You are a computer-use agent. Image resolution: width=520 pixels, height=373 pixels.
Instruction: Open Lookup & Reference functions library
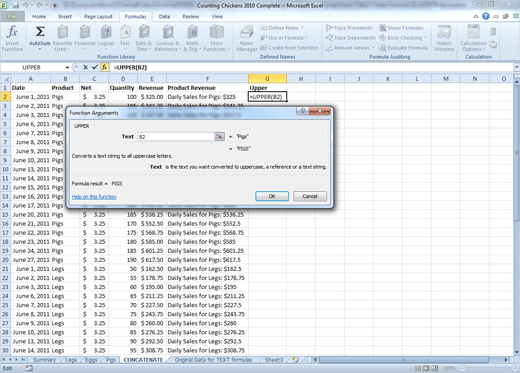168,38
